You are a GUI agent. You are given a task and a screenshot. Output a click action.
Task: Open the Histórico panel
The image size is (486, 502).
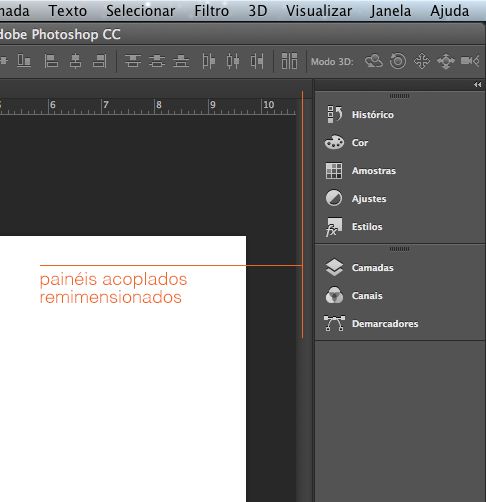[x=360, y=114]
